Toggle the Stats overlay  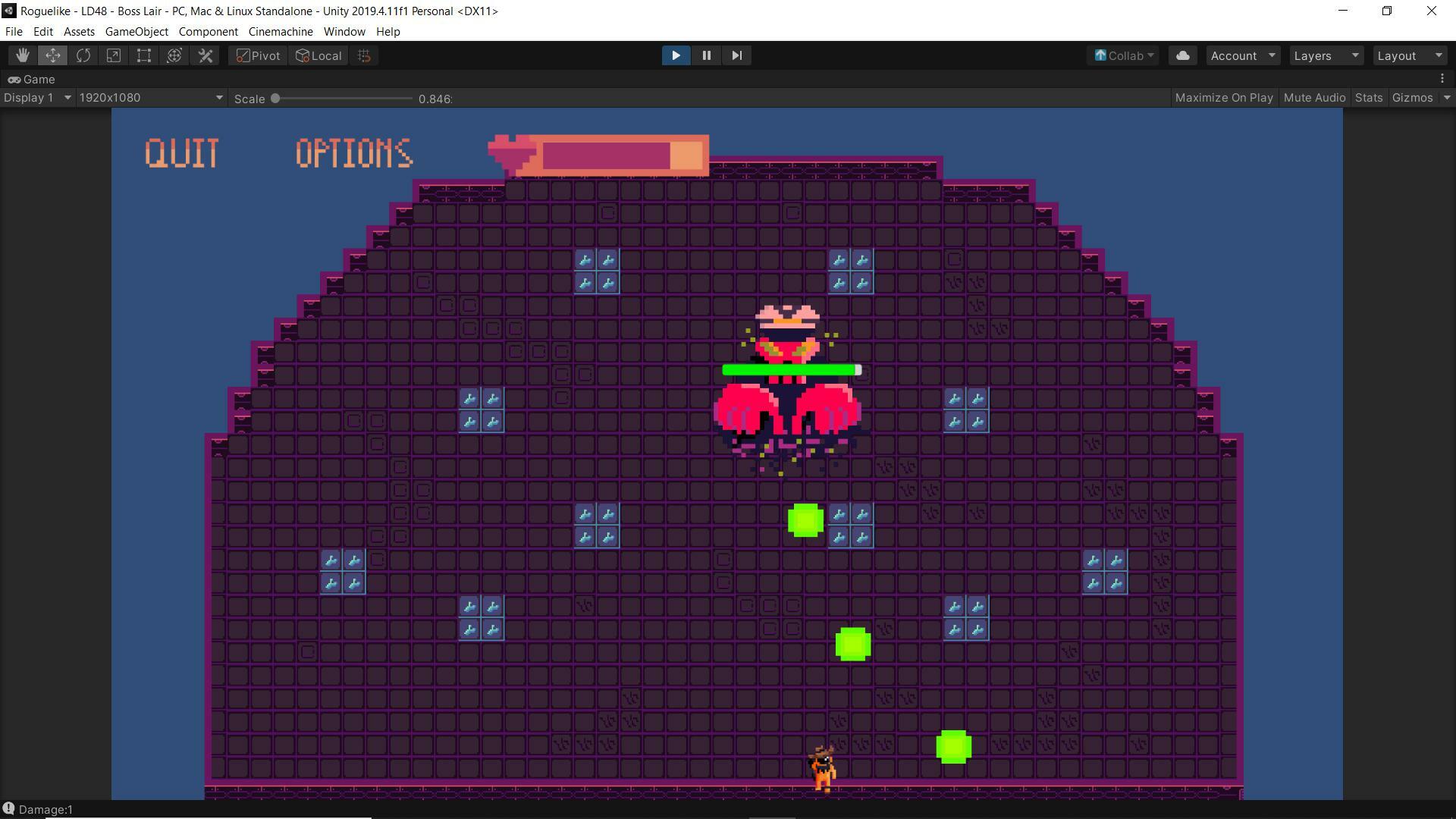(x=1368, y=98)
